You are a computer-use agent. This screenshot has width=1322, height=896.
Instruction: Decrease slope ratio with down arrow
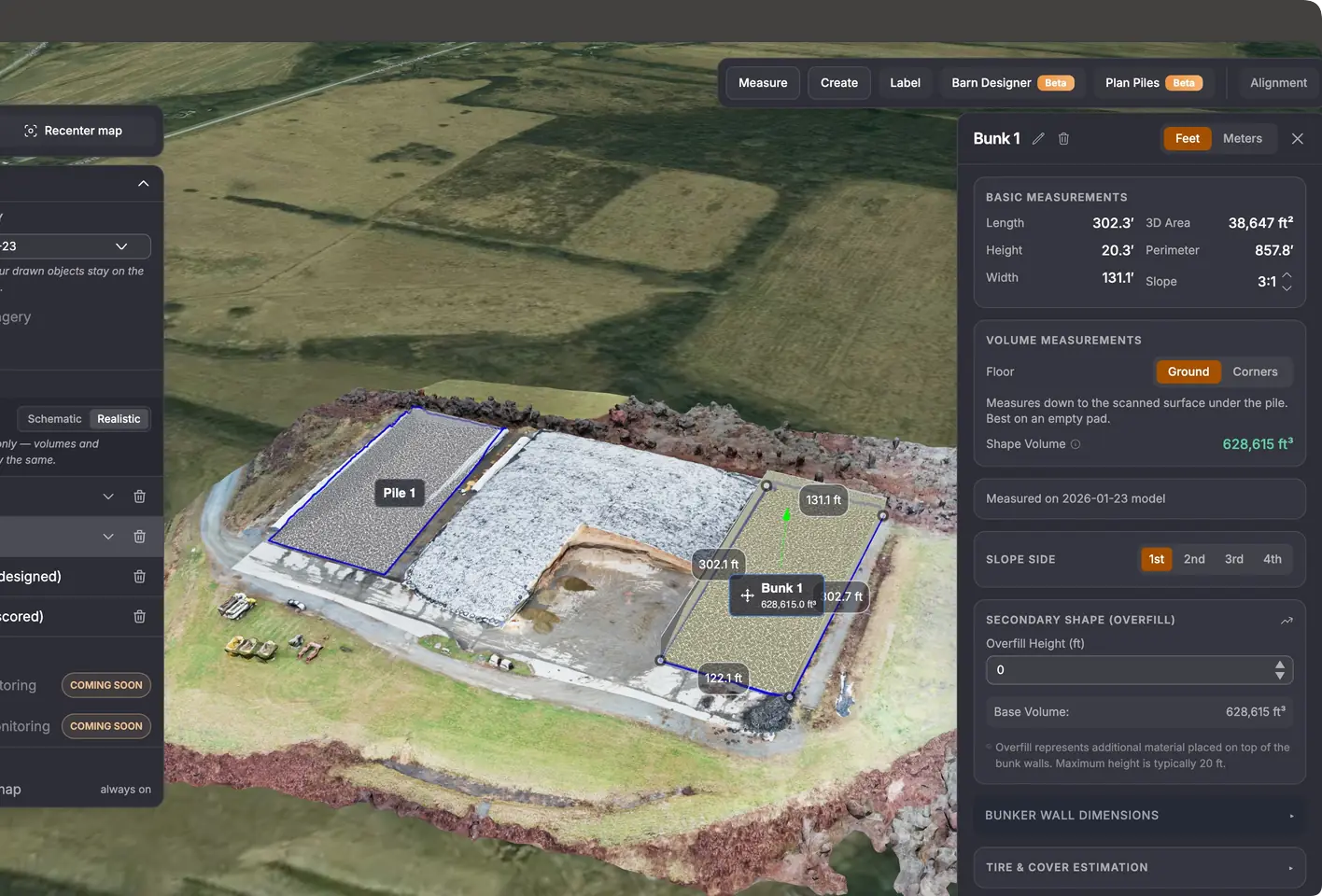(x=1287, y=287)
